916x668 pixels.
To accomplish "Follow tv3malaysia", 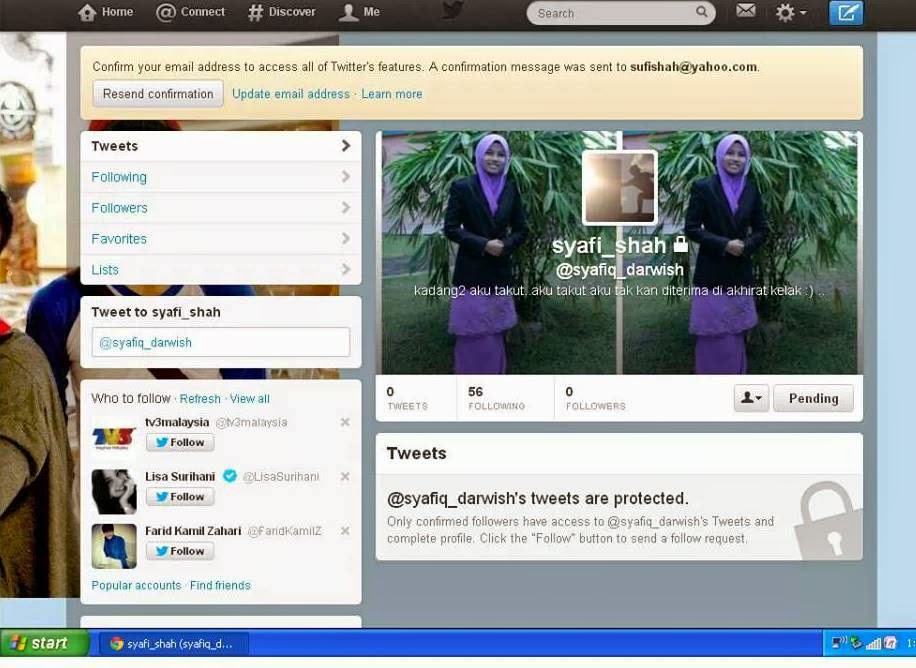I will (180, 442).
